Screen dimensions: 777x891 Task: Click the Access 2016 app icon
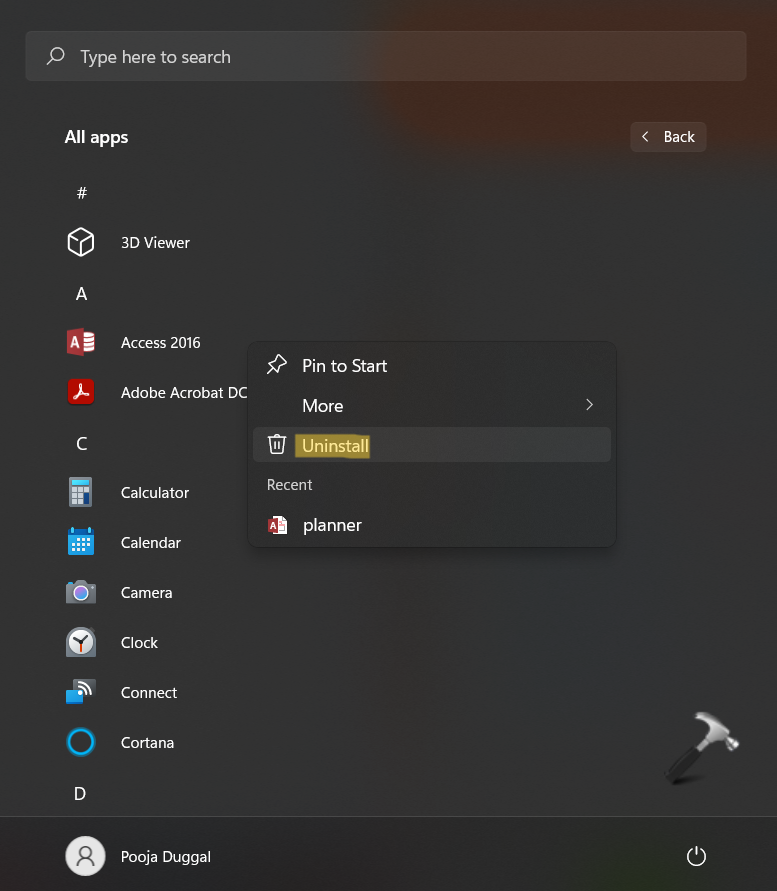pyautogui.click(x=80, y=342)
